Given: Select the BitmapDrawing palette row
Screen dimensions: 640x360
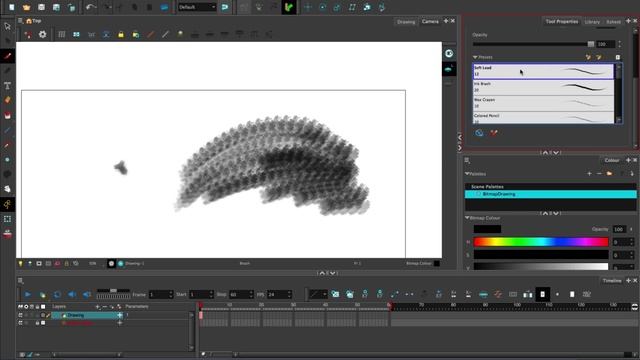Looking at the screenshot, I should (551, 194).
